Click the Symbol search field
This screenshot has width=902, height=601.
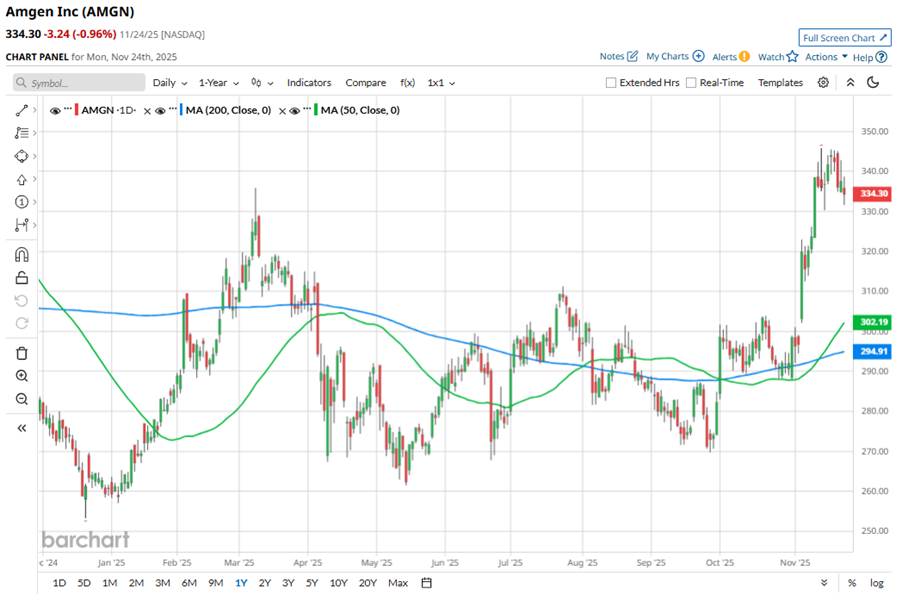(x=80, y=83)
